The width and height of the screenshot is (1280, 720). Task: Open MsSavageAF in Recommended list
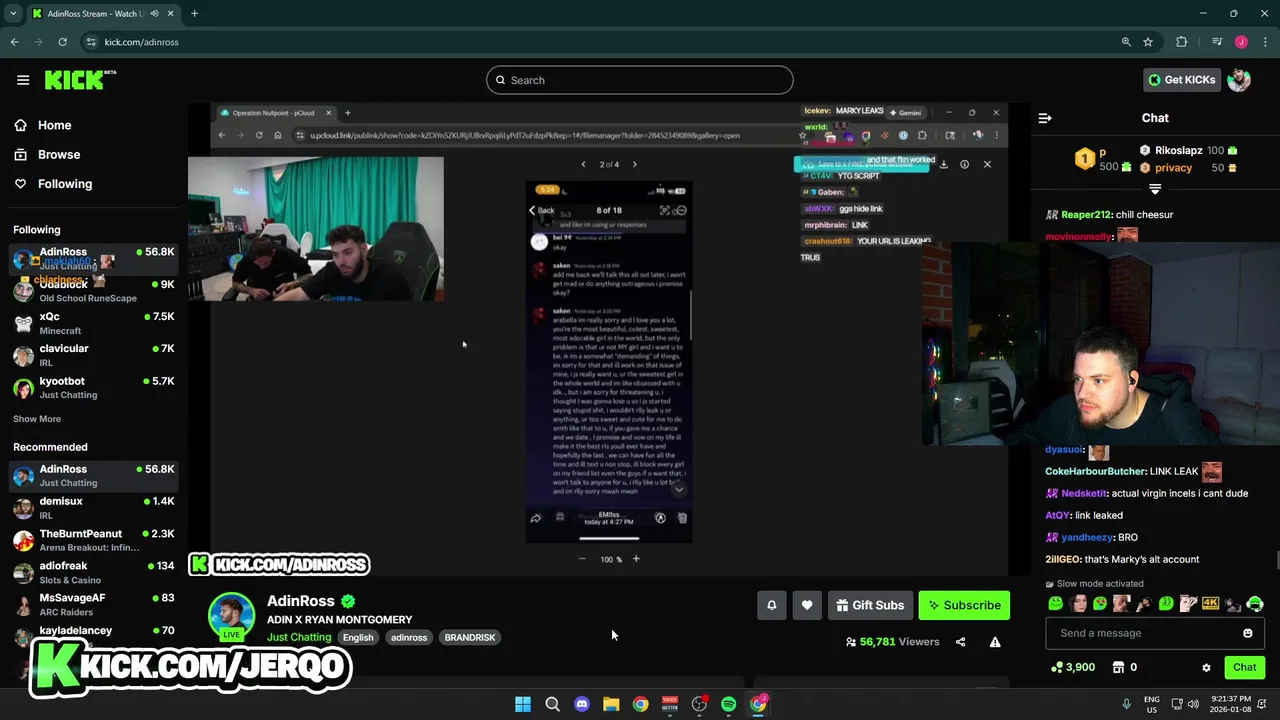pos(93,605)
